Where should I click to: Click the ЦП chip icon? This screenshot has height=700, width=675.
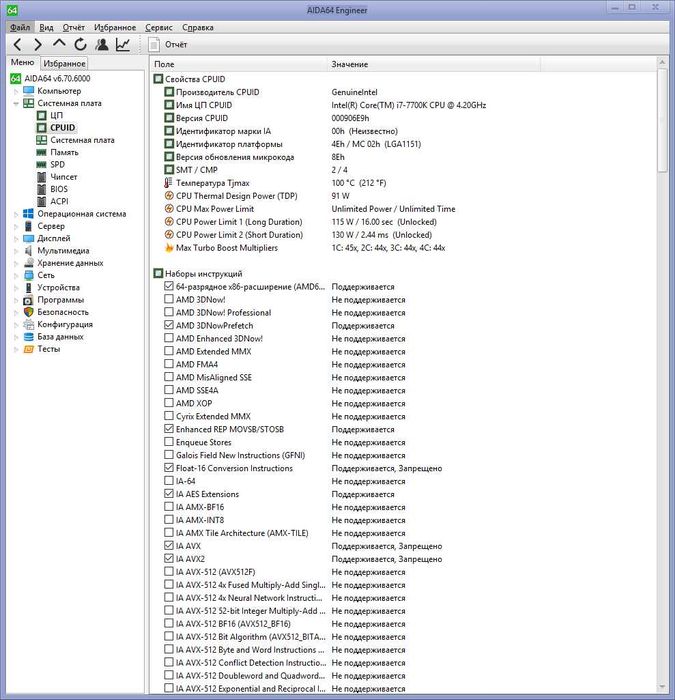click(x=42, y=116)
